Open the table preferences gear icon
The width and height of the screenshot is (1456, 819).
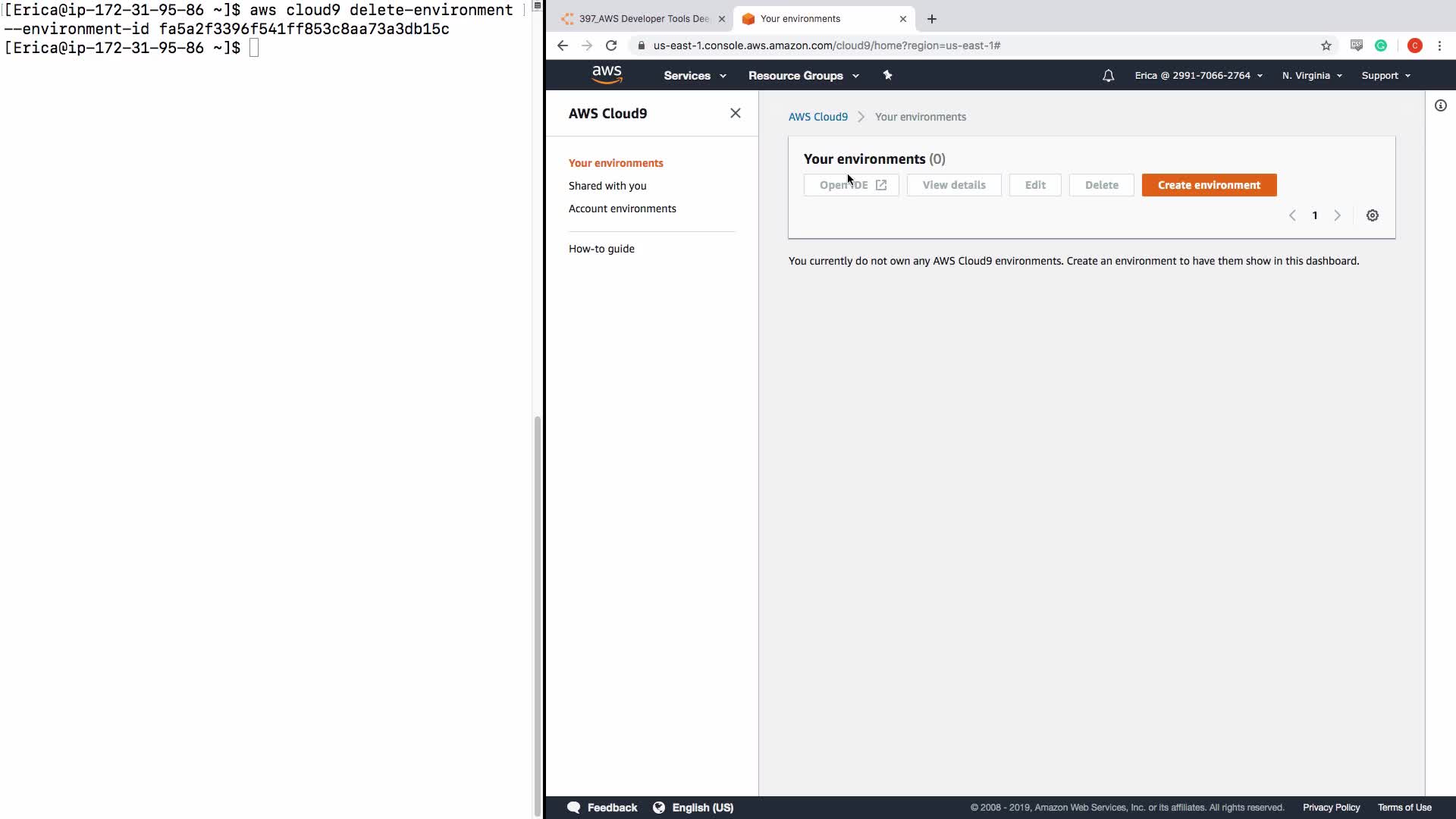[x=1372, y=215]
